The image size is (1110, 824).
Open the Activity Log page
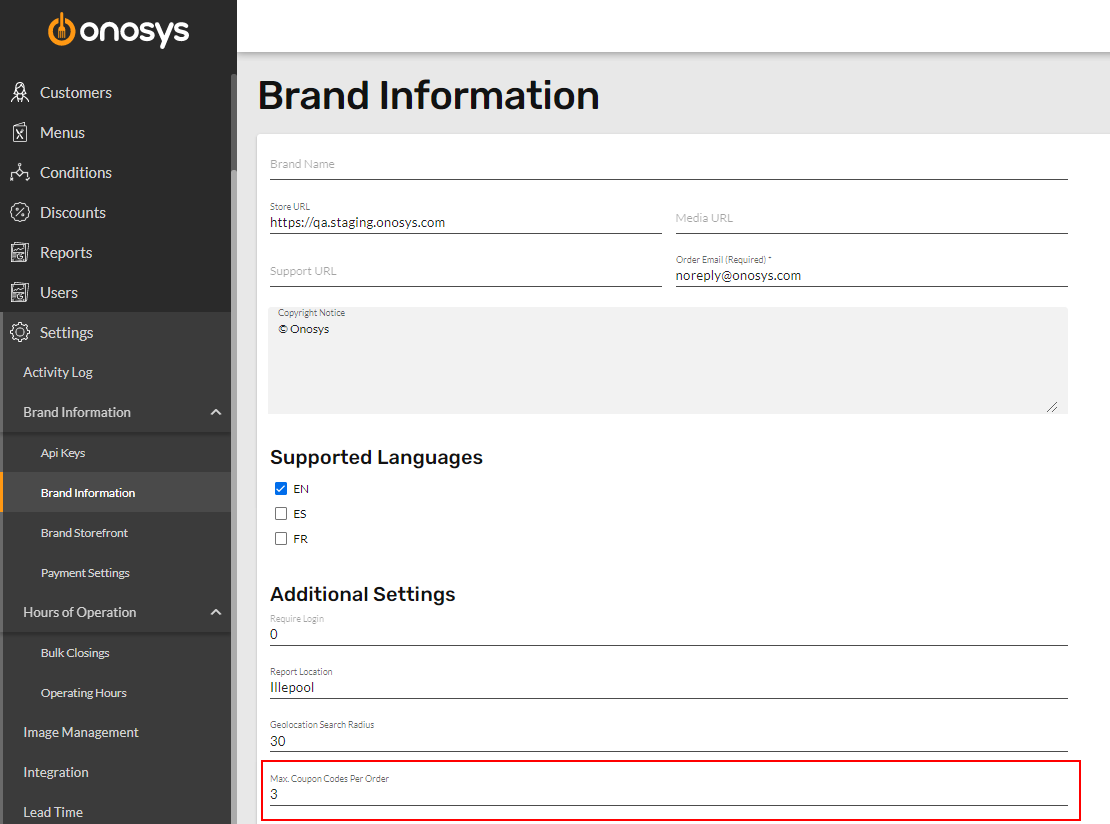click(58, 372)
